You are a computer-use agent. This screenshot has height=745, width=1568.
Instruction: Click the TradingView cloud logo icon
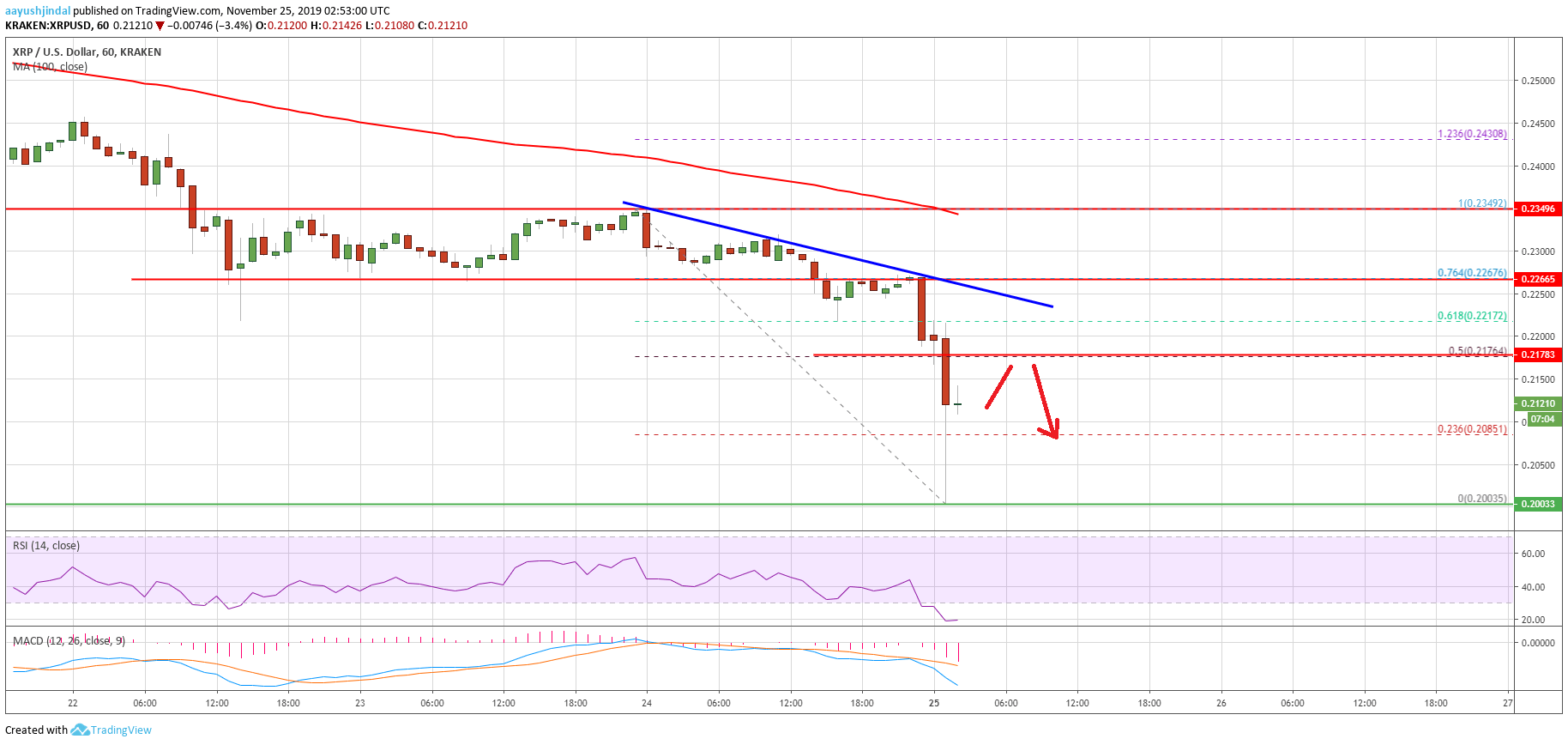80,730
